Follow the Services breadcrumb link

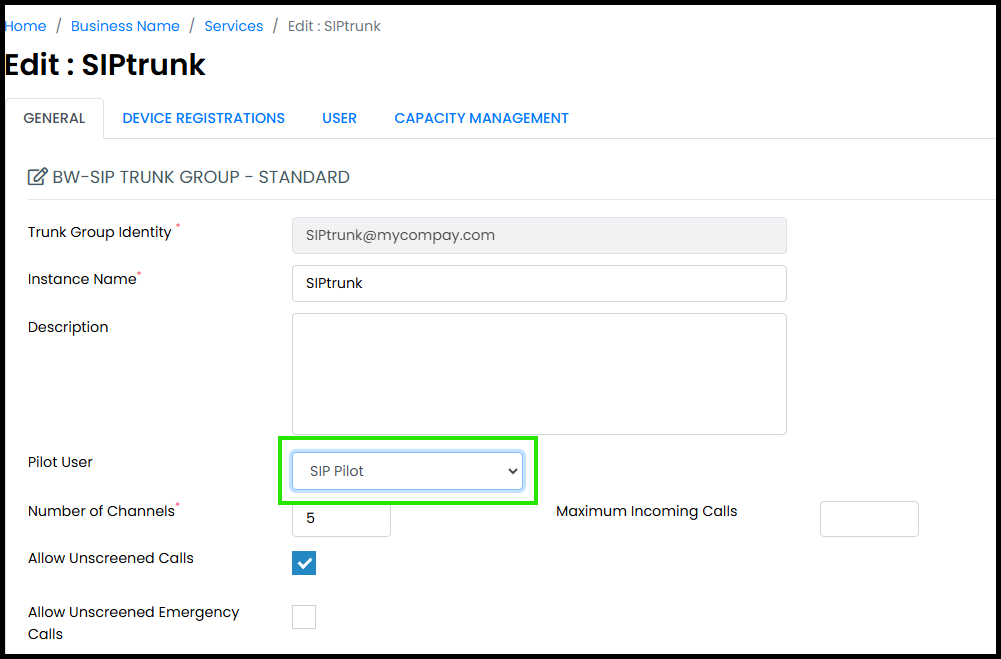coord(234,26)
